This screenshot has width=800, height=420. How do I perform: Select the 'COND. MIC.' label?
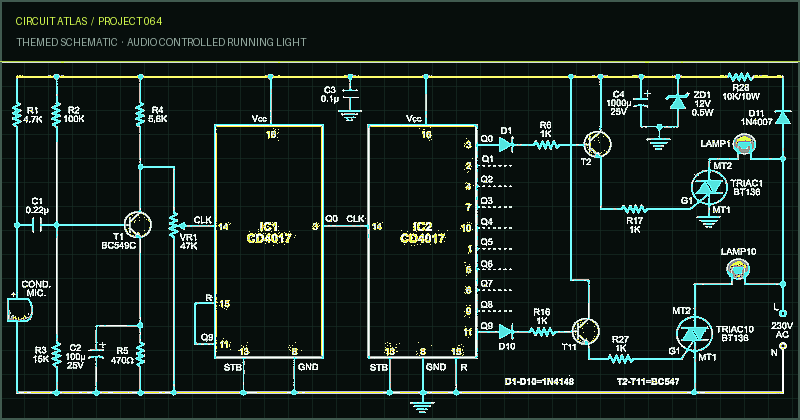(x=36, y=289)
